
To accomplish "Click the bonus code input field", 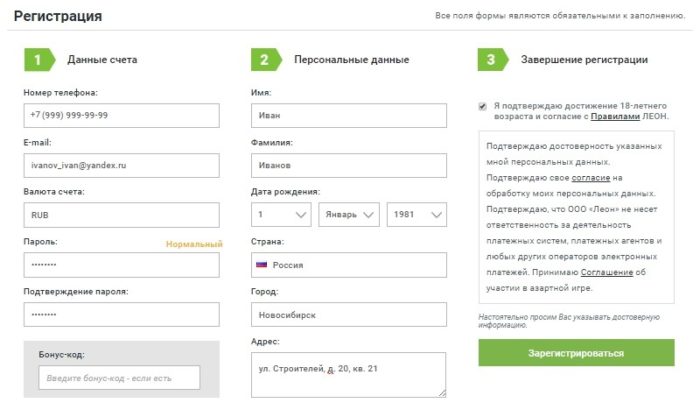I will tap(119, 377).
